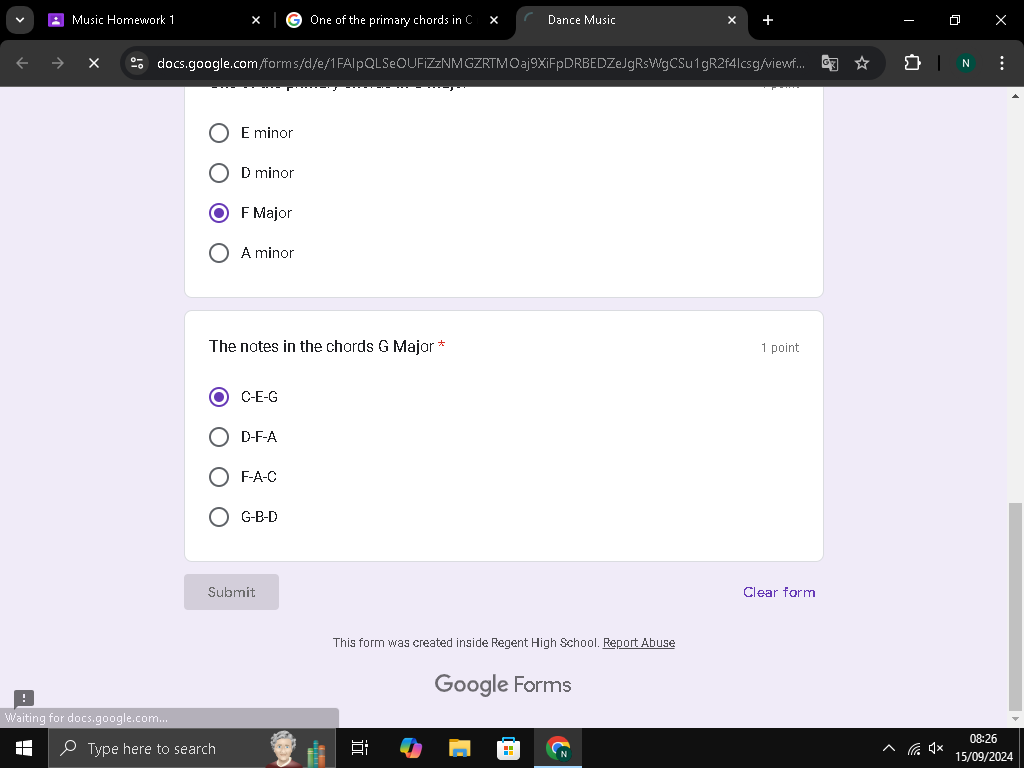Open the Windows Start menu
Screen dimensions: 1024x768
click(24, 748)
